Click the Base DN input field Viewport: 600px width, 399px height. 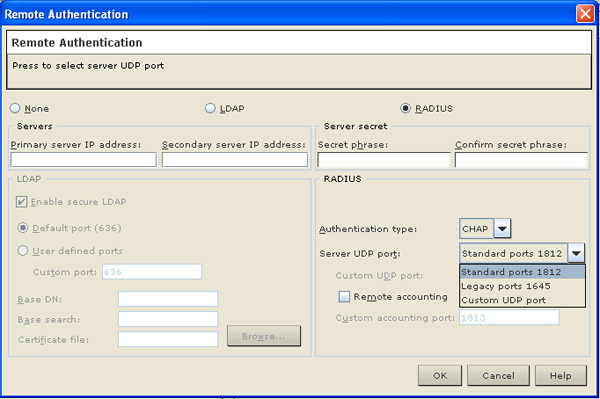pos(168,299)
